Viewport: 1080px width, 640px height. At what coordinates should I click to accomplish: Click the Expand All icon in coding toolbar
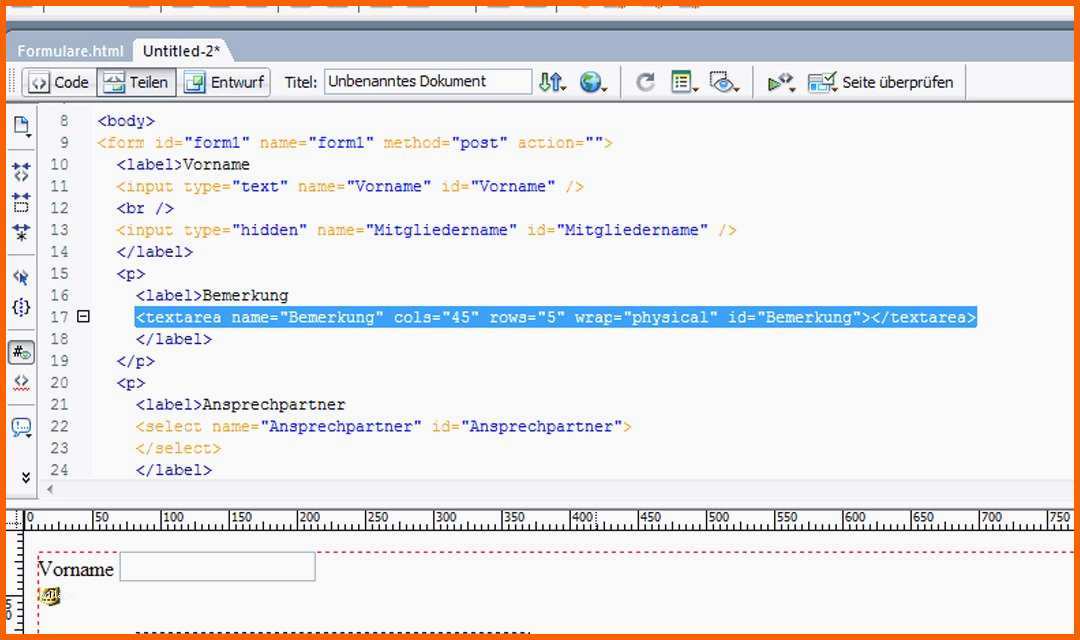[21, 232]
